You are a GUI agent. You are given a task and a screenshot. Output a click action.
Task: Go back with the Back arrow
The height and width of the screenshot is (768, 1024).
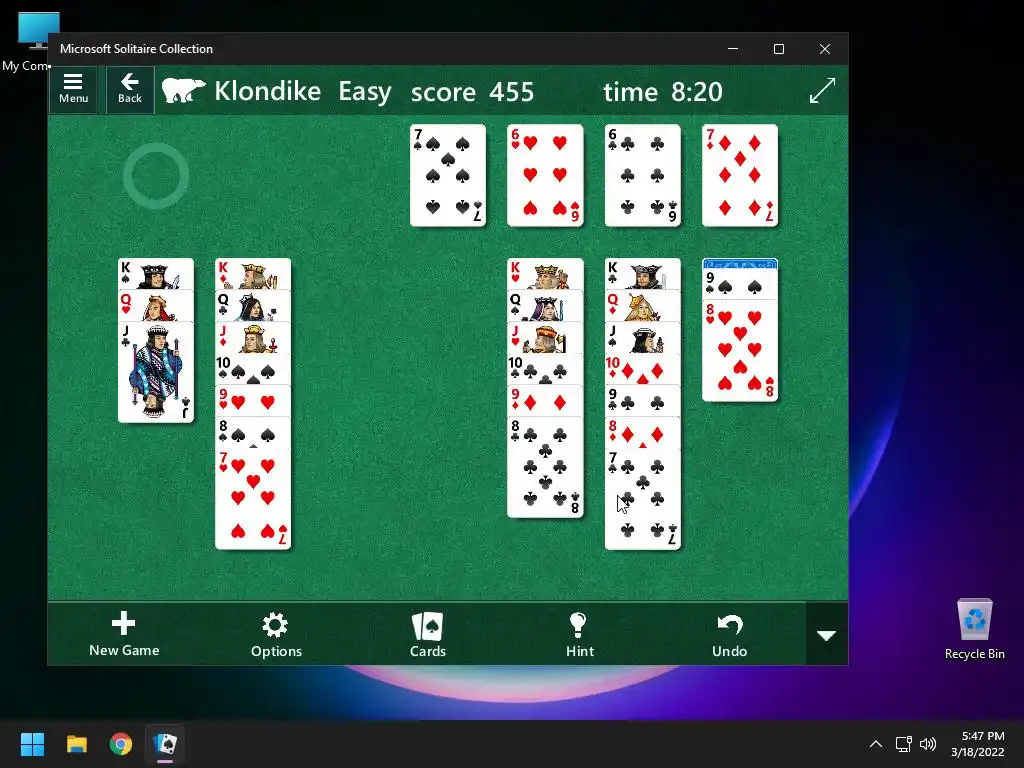(x=129, y=89)
